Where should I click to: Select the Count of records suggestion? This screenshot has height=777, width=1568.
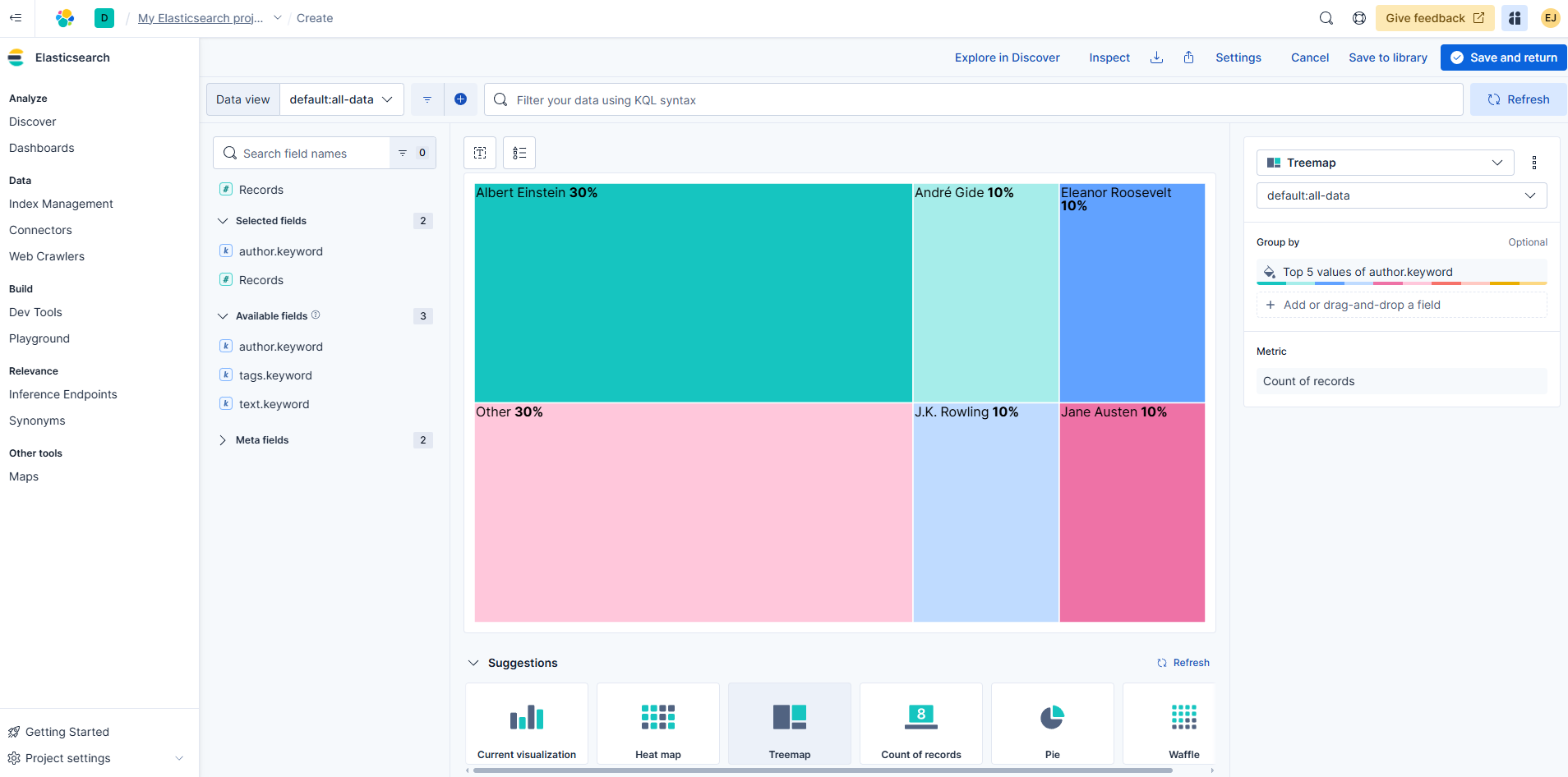tap(921, 724)
